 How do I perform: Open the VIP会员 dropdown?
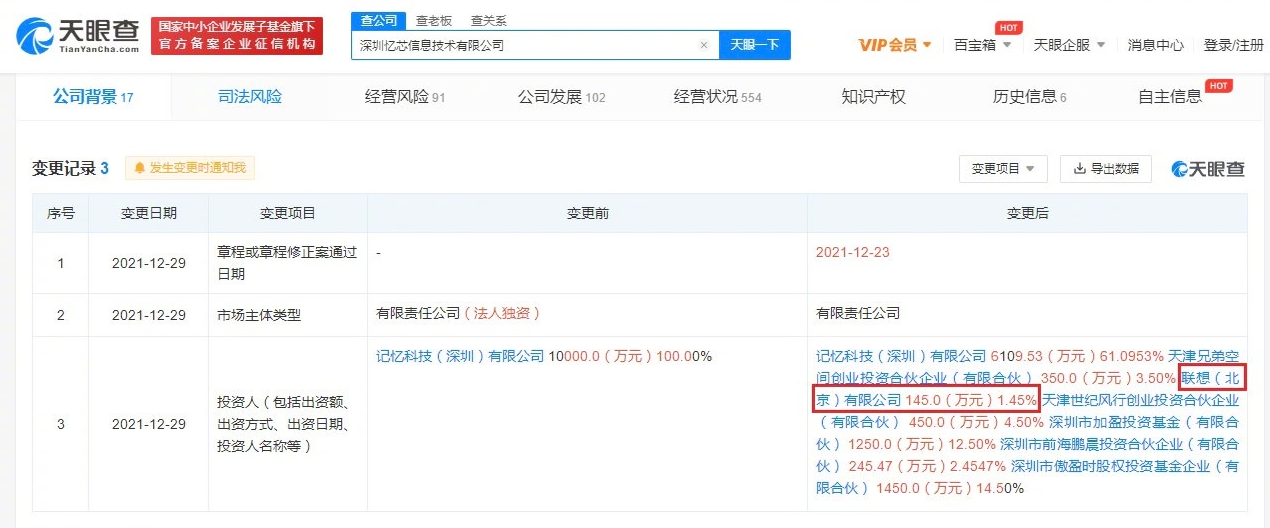coord(894,45)
